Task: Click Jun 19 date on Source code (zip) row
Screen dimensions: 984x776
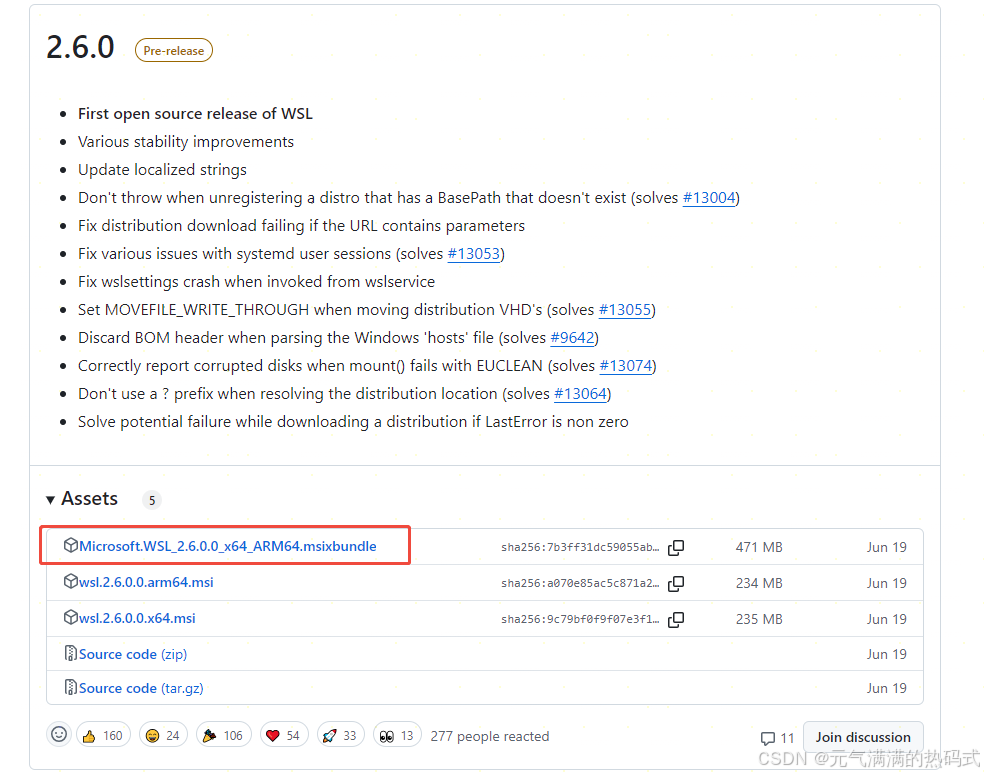Action: 887,654
